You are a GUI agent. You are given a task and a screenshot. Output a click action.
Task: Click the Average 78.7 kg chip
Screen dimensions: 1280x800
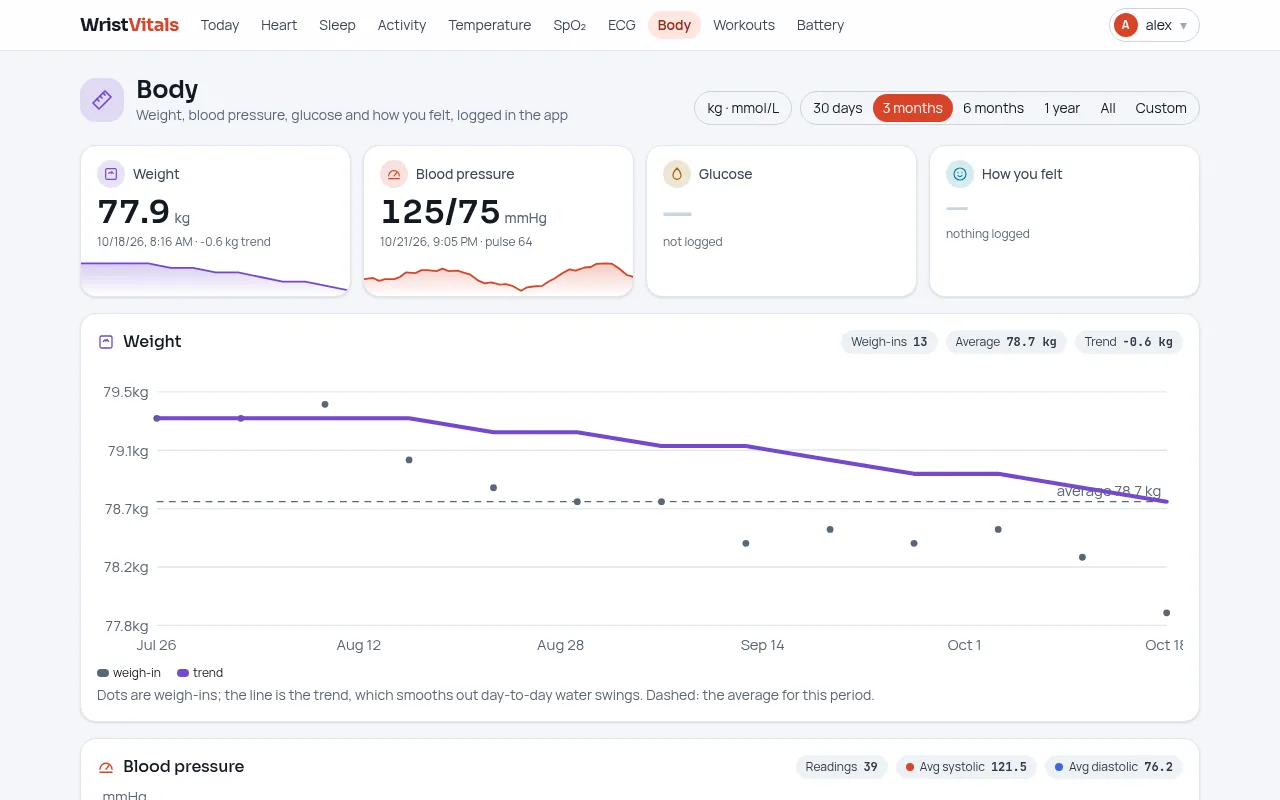(x=1006, y=342)
